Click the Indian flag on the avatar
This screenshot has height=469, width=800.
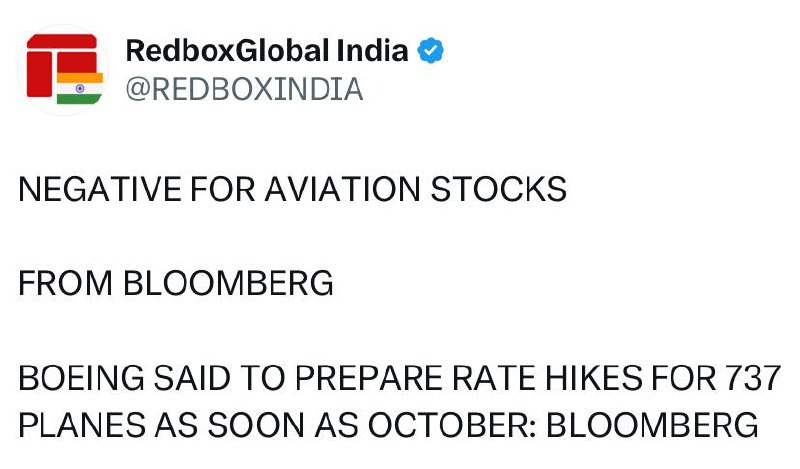pyautogui.click(x=80, y=88)
